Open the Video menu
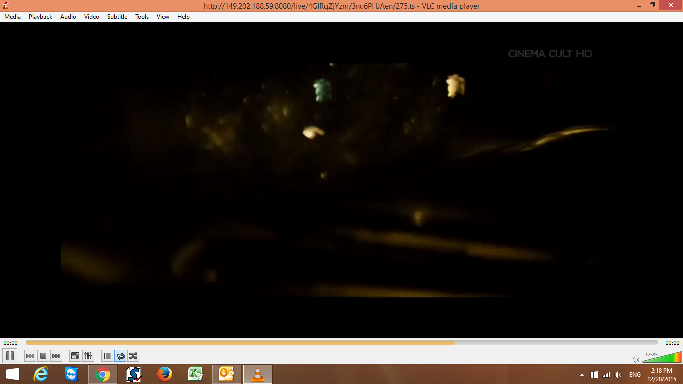 (x=91, y=17)
